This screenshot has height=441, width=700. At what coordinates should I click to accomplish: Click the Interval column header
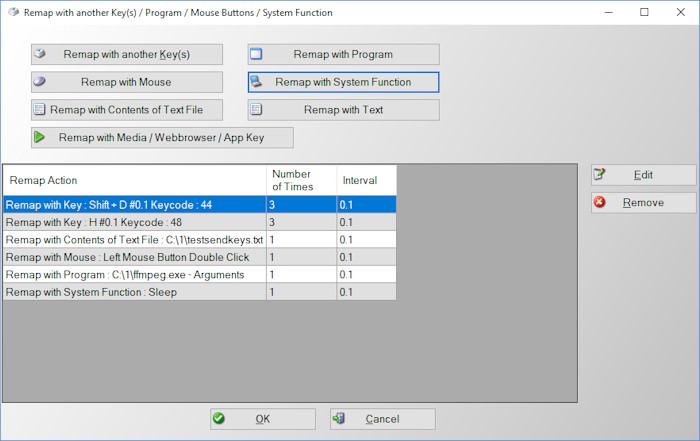366,180
